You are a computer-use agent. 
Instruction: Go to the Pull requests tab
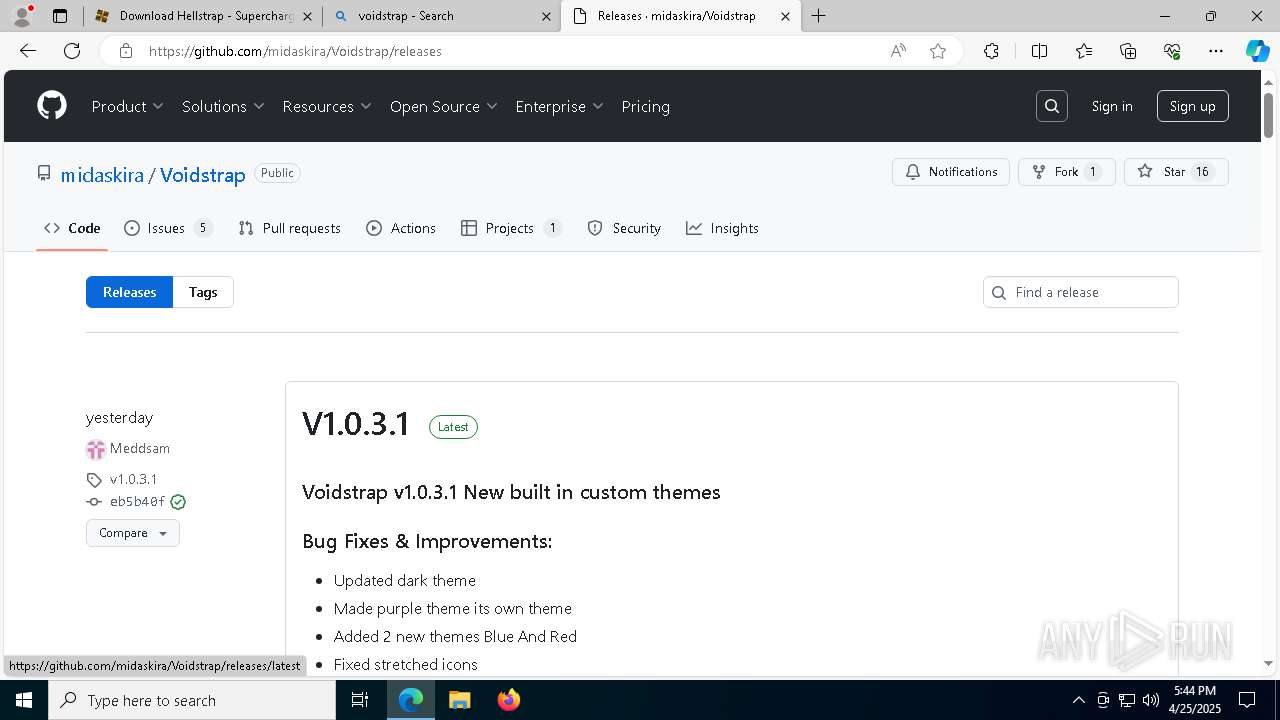pyautogui.click(x=290, y=228)
